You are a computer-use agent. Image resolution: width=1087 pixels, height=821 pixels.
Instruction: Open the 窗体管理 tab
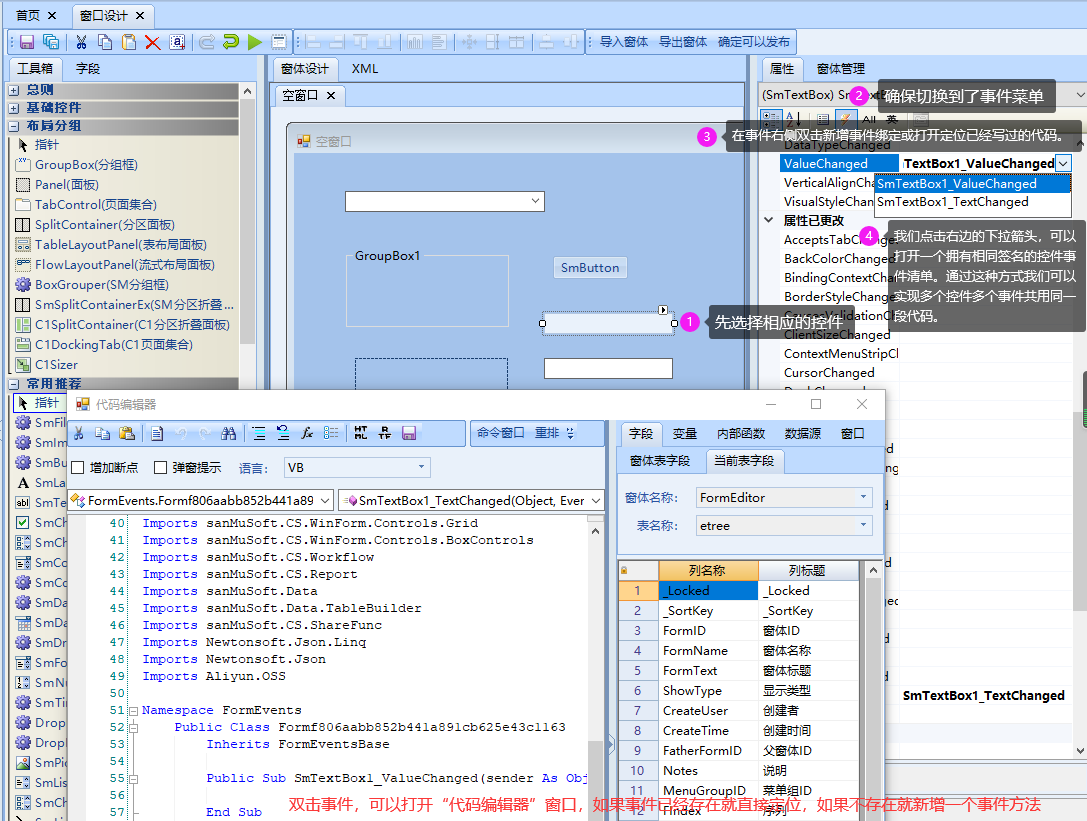pyautogui.click(x=840, y=69)
